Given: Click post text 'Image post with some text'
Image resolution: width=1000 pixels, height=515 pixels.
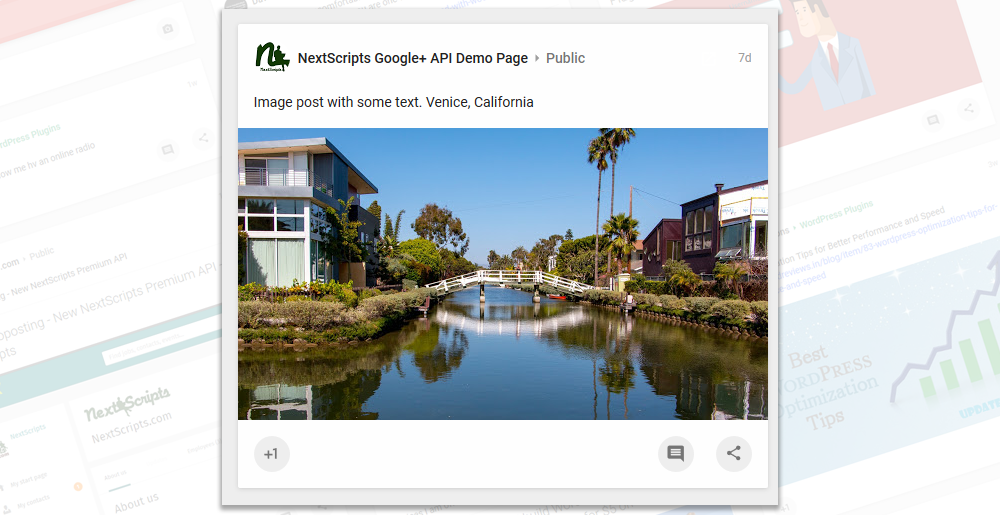Looking at the screenshot, I should pyautogui.click(x=337, y=102).
